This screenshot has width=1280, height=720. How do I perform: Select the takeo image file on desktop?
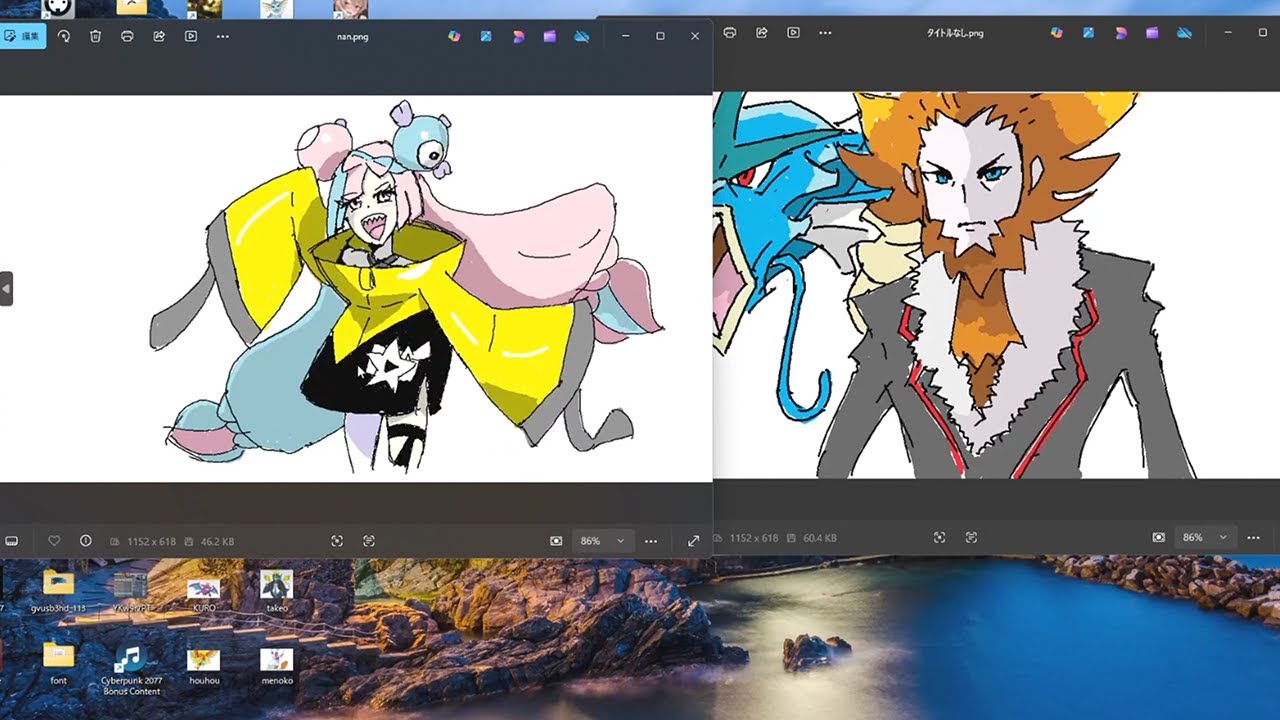click(x=276, y=591)
